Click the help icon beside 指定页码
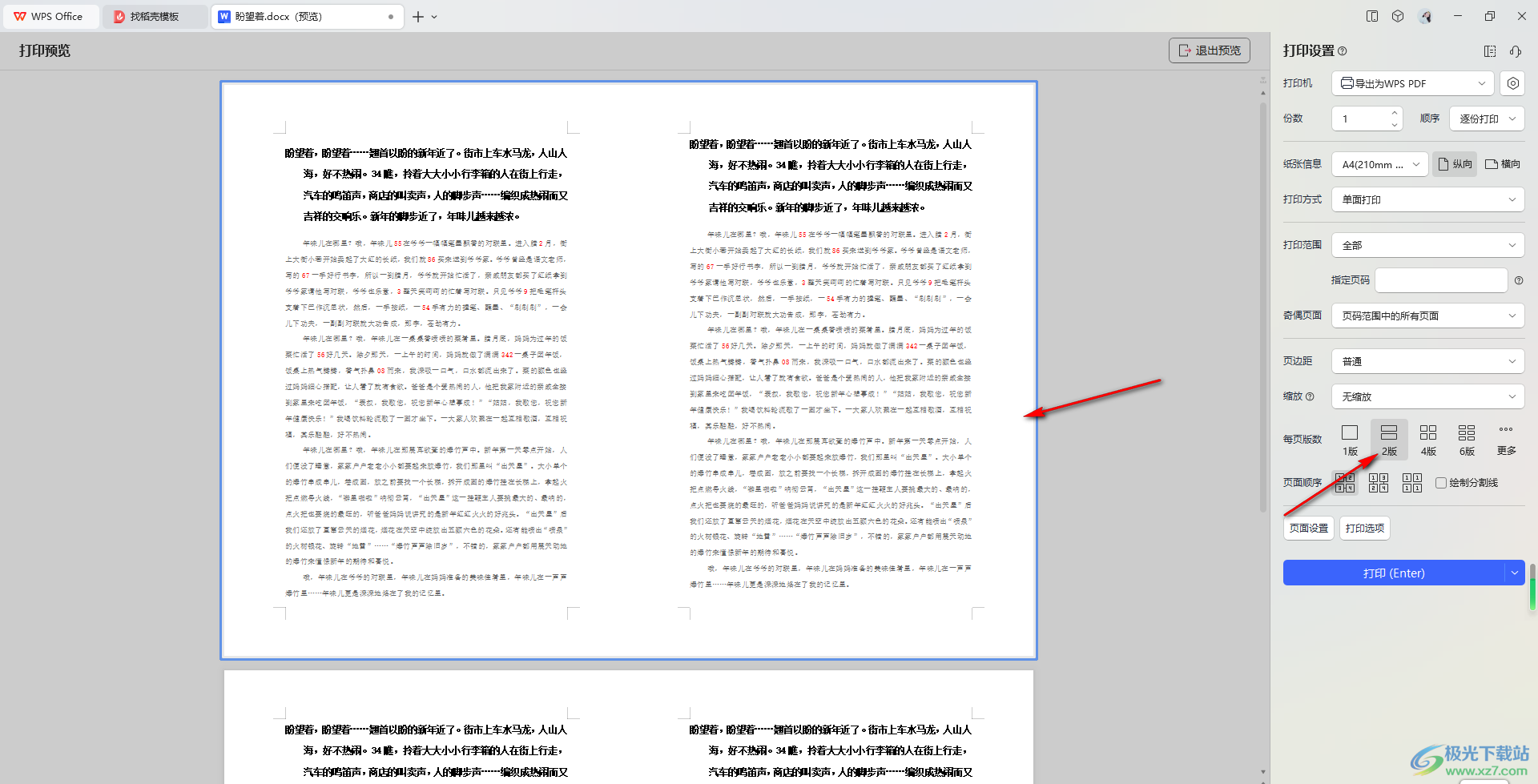The width and height of the screenshot is (1538, 784). (x=1519, y=280)
